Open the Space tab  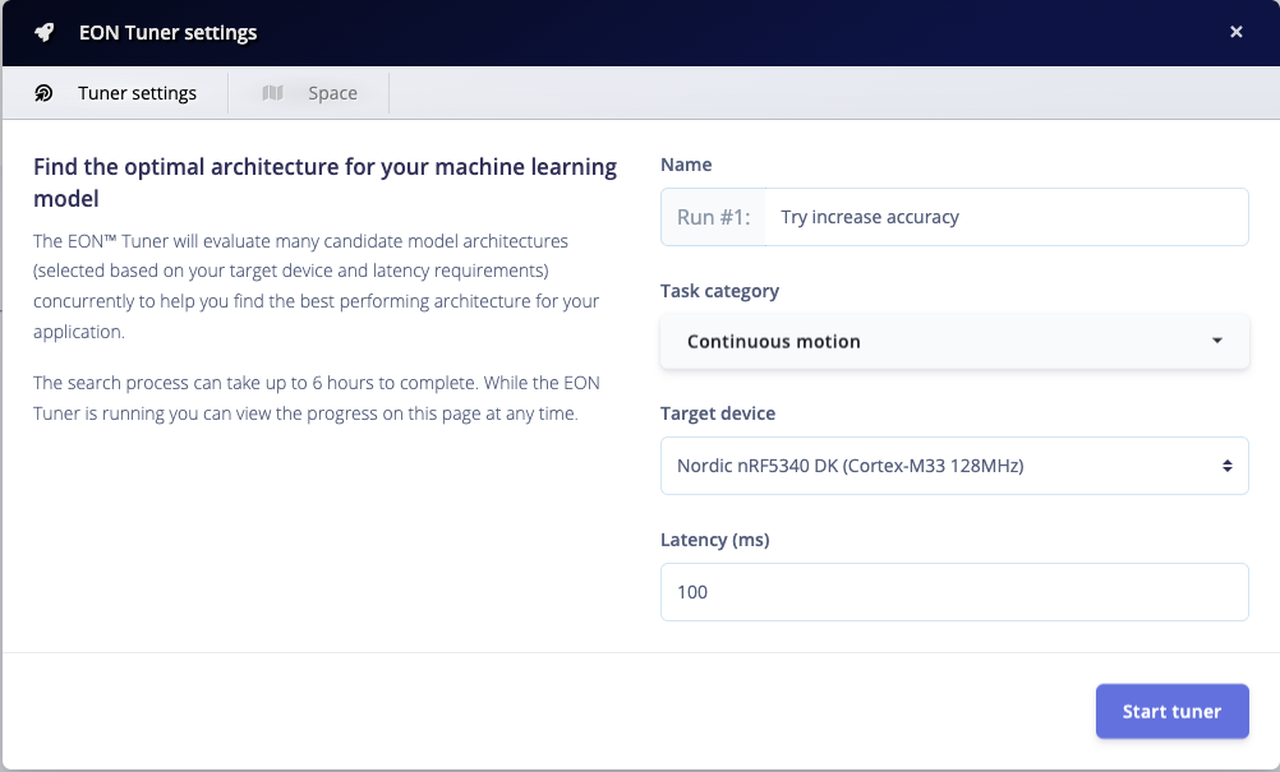pos(309,93)
